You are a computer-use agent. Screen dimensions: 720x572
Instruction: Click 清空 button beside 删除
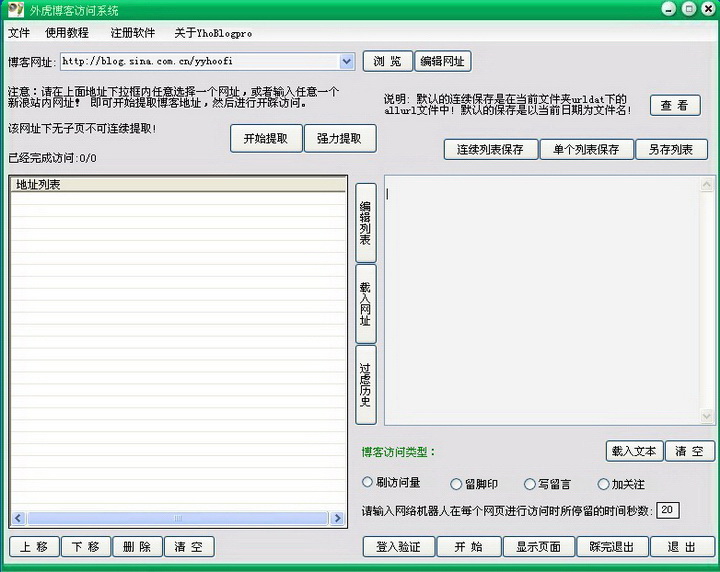tap(189, 547)
